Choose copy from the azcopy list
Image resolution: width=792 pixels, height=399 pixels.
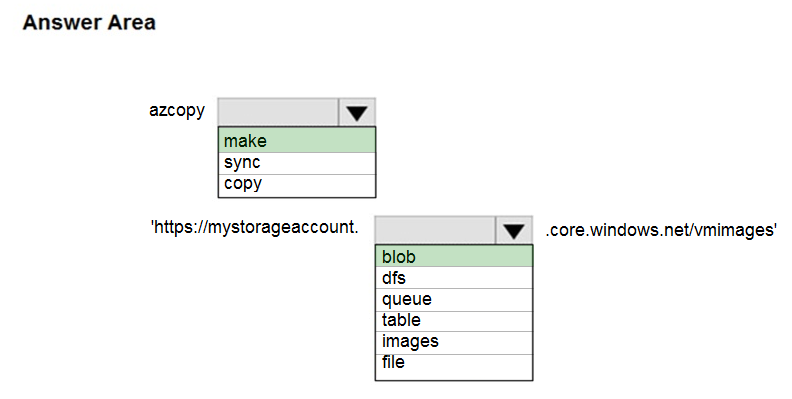(x=297, y=185)
